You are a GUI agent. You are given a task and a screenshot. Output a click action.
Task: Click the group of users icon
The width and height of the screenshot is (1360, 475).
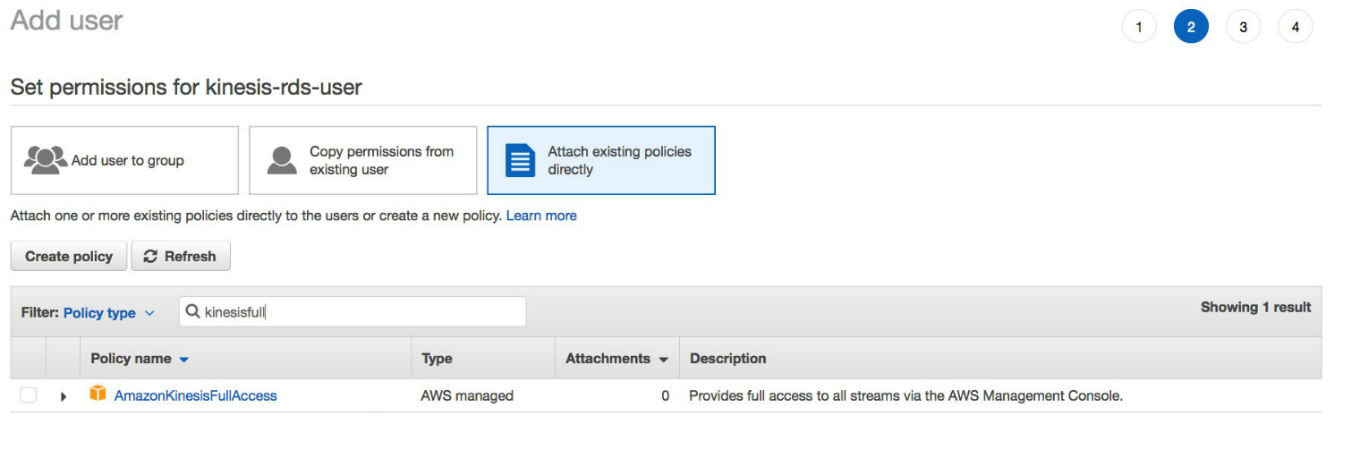coord(45,160)
